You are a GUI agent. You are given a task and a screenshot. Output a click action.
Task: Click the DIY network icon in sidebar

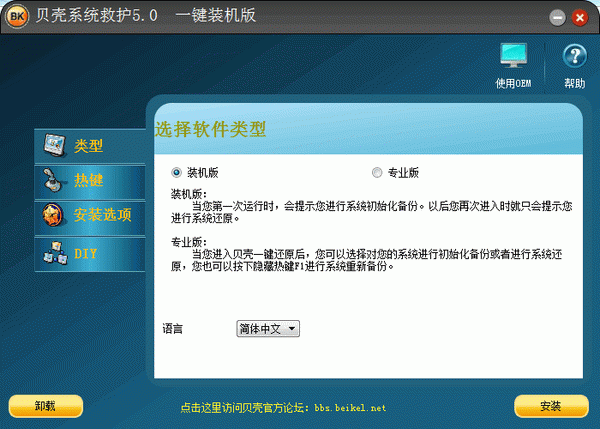coord(55,253)
